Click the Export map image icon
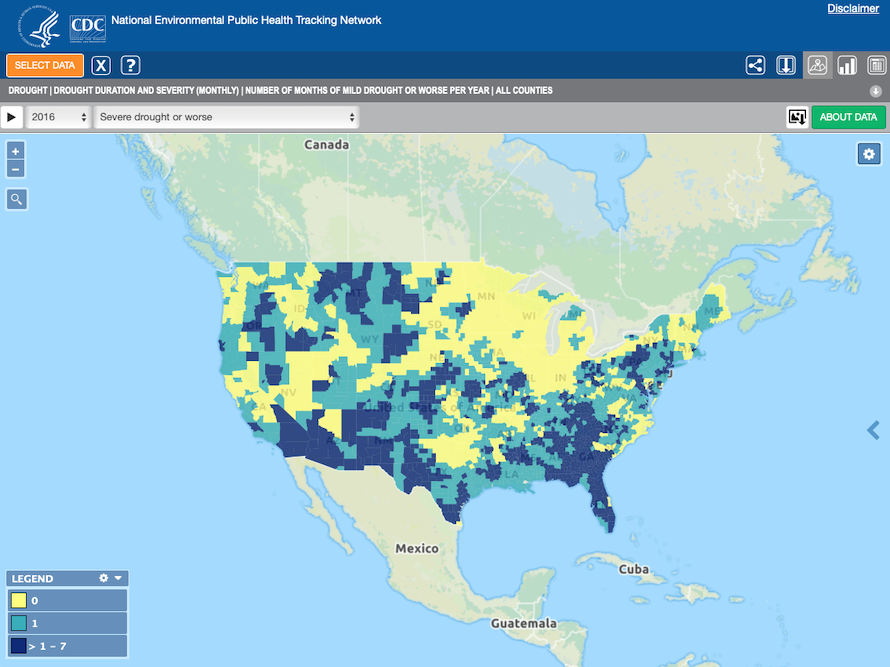The height and width of the screenshot is (667, 890). click(797, 117)
